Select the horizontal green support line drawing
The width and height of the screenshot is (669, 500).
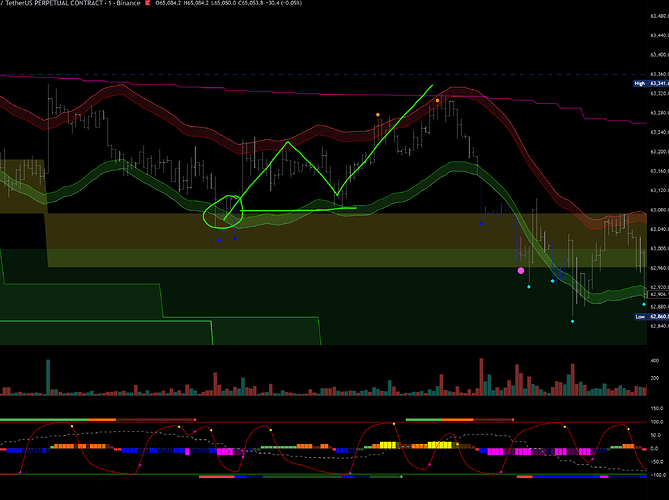pos(300,181)
